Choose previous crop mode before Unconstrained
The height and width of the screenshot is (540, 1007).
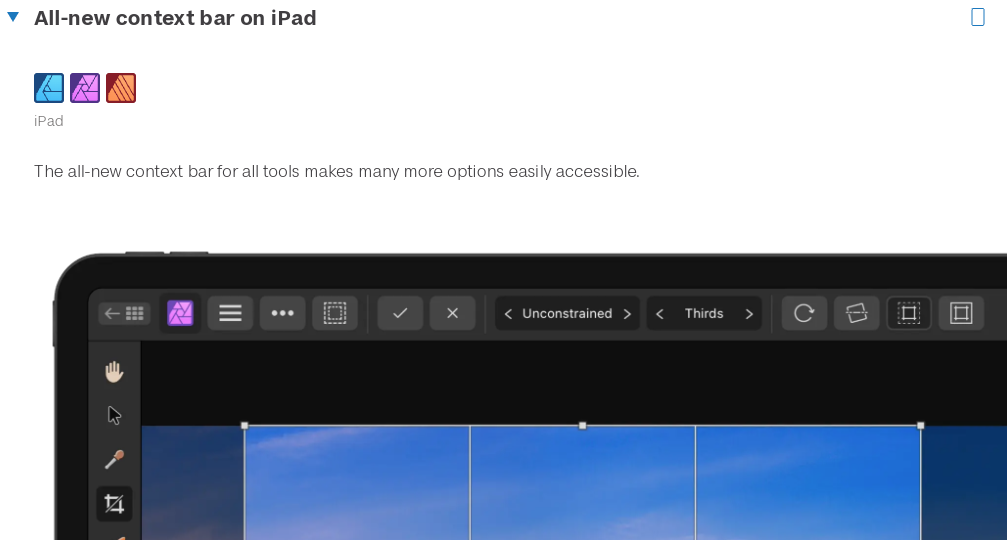click(508, 314)
